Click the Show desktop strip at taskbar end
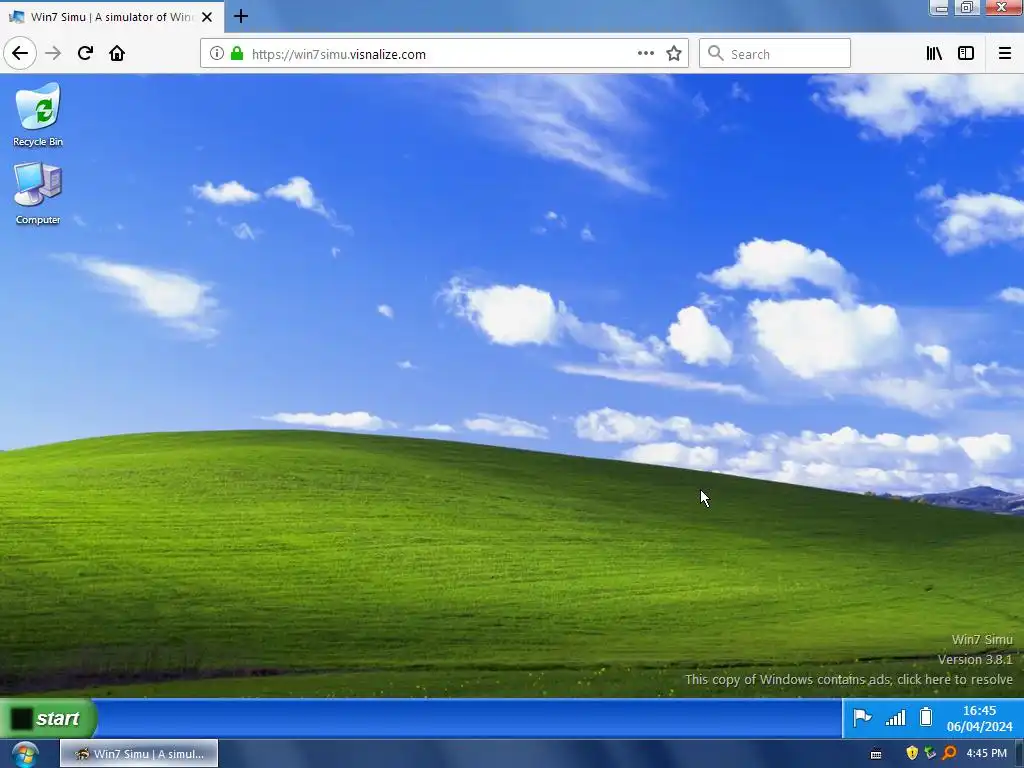The image size is (1024, 768). pos(1019,754)
